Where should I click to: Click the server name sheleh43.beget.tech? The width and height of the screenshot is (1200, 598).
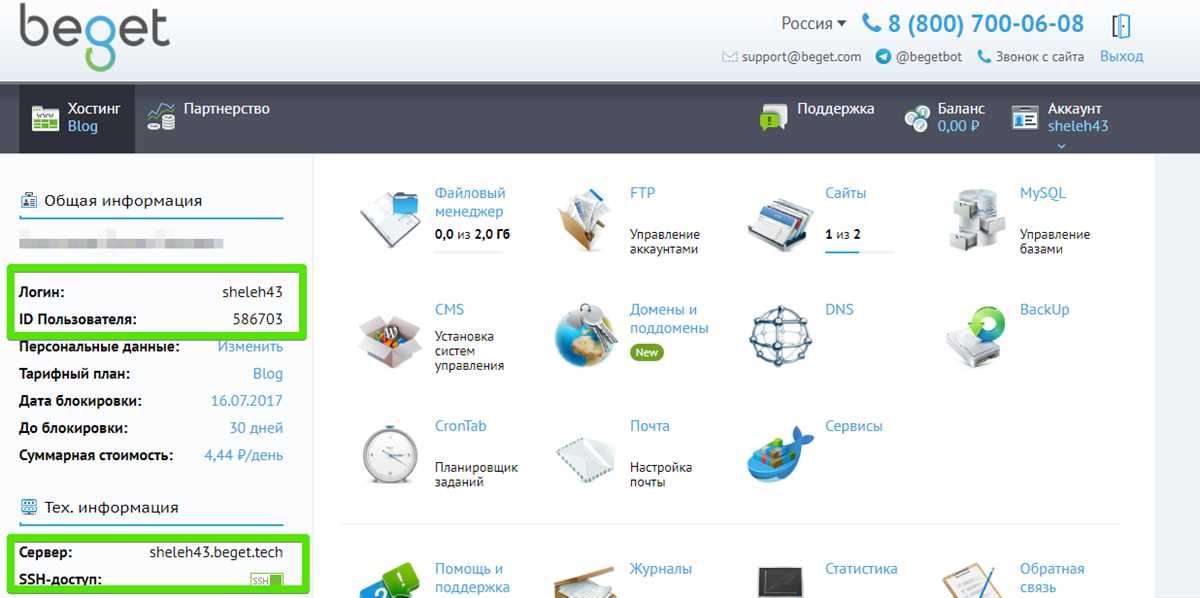coord(216,552)
